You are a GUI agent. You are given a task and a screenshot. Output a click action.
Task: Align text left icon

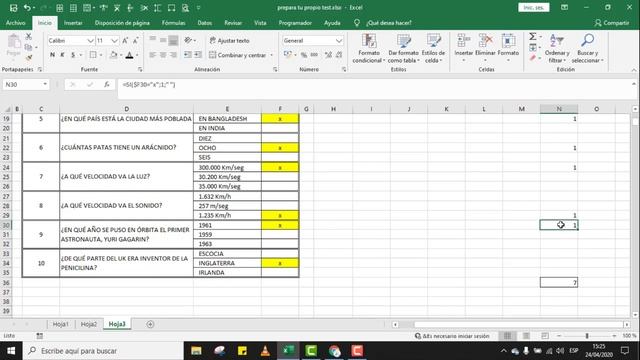pyautogui.click(x=153, y=55)
